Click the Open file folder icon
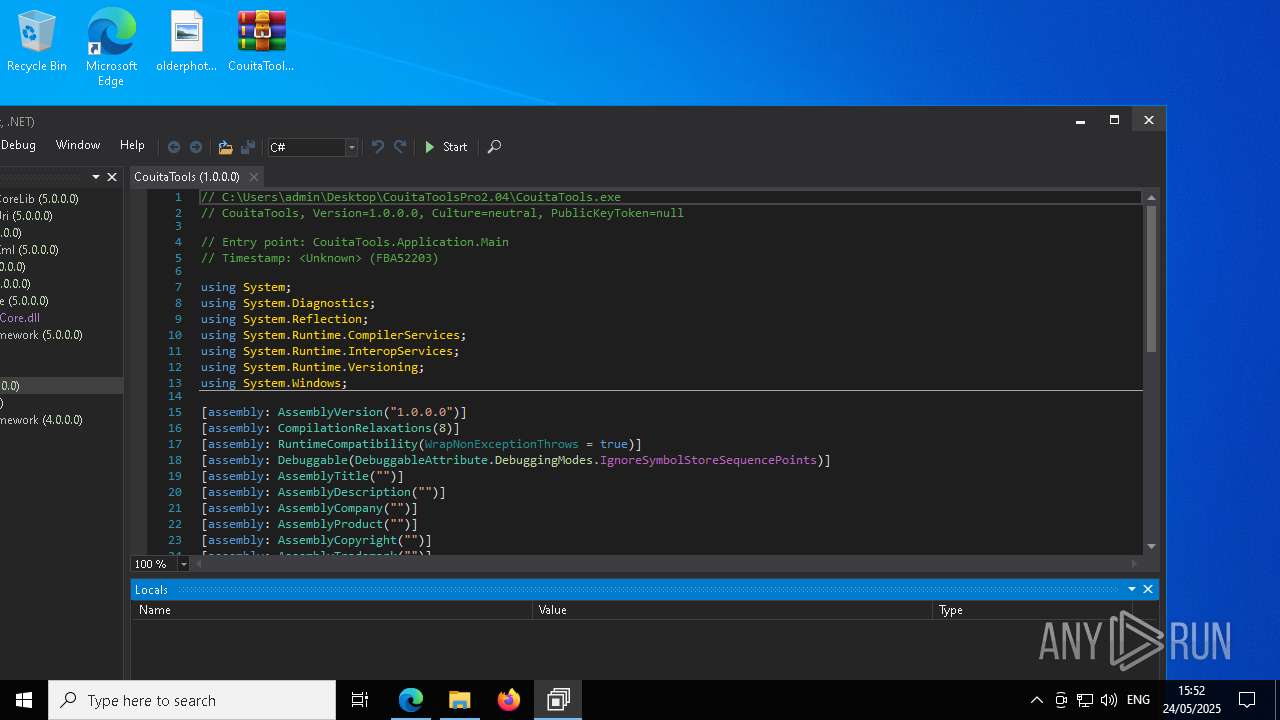The width and height of the screenshot is (1280, 720). point(225,147)
